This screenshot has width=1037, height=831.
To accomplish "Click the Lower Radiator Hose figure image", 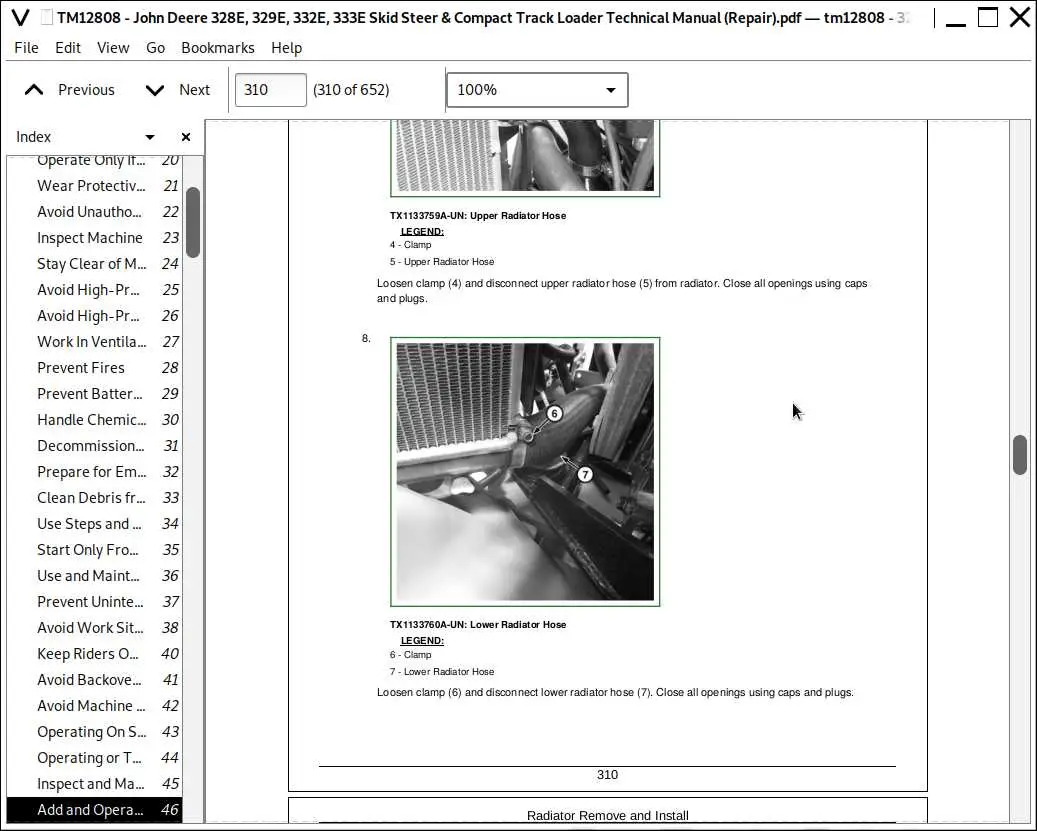I will (525, 471).
